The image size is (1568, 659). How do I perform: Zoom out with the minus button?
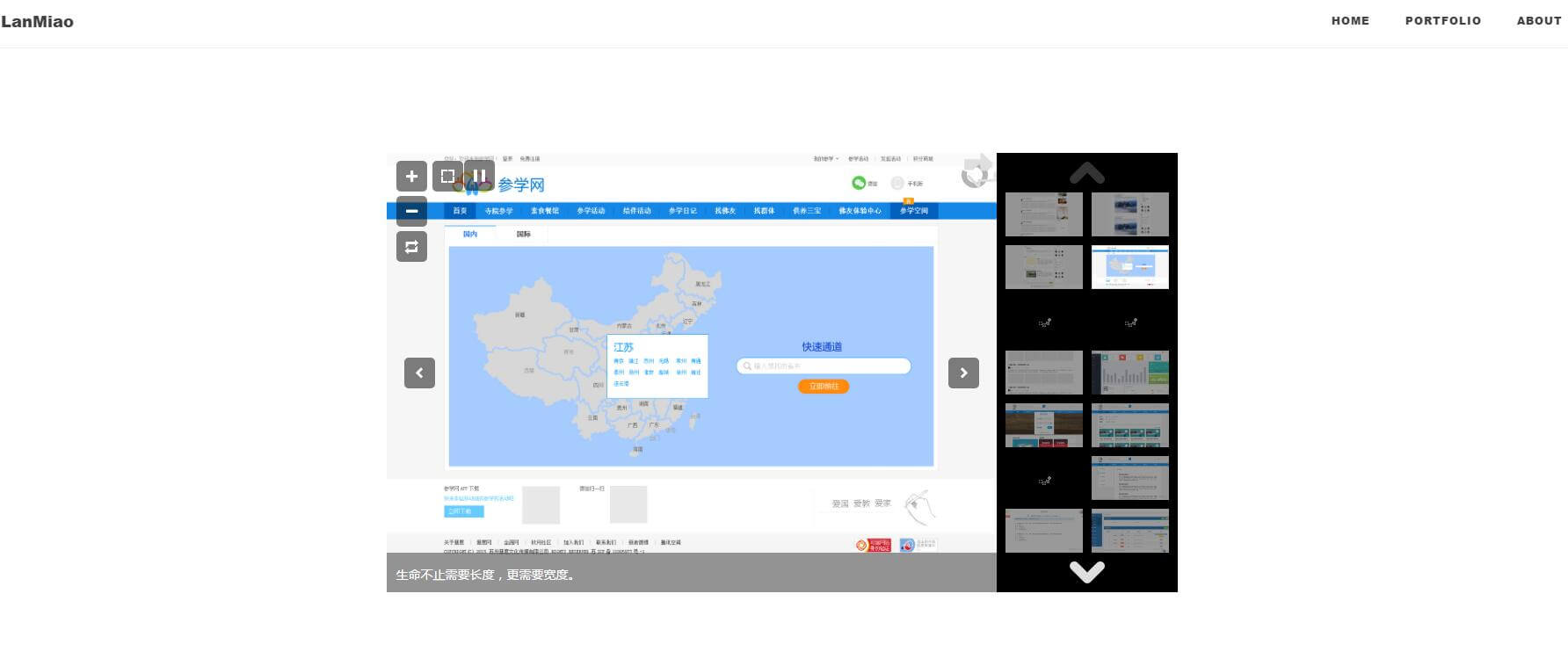(411, 211)
